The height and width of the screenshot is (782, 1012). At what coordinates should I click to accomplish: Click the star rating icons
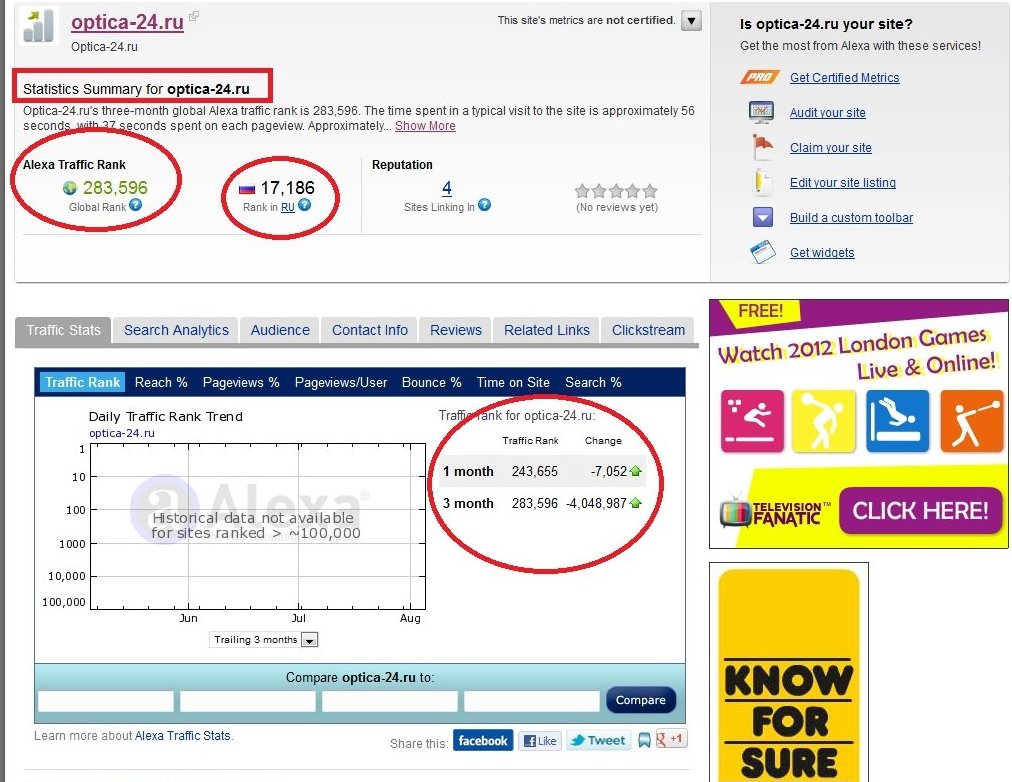tap(616, 191)
